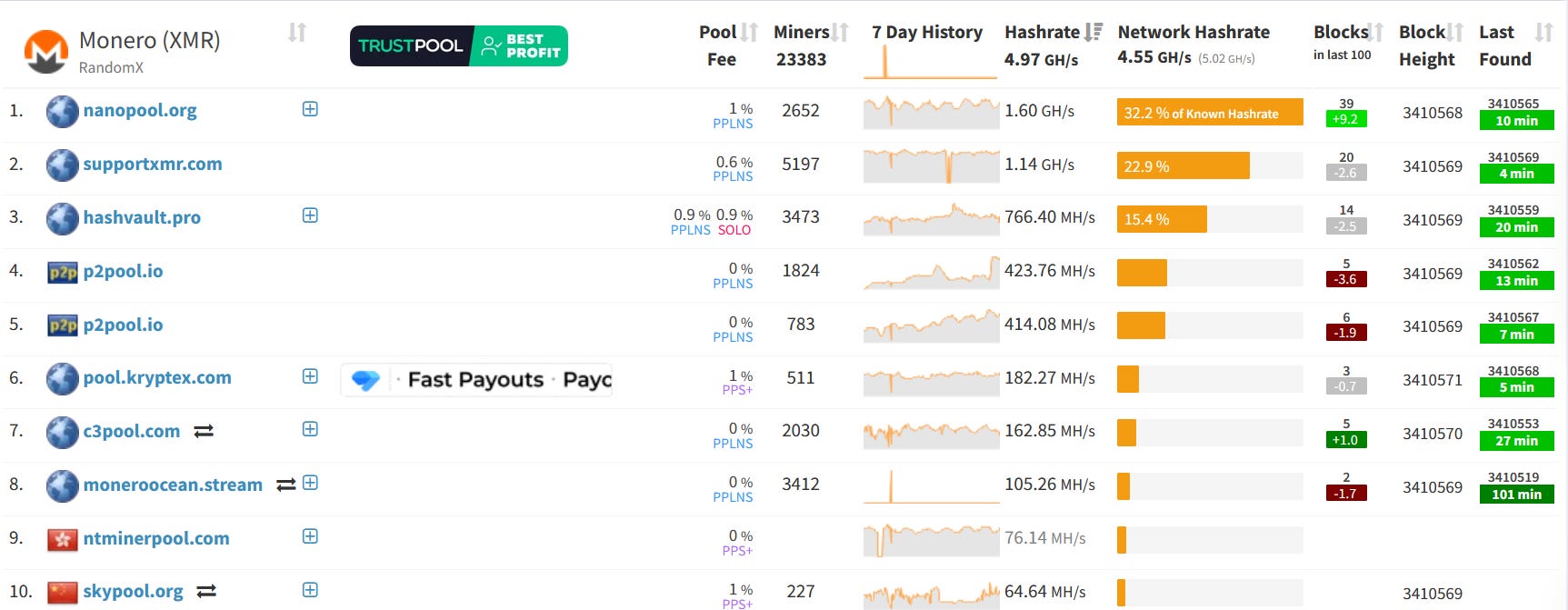Expand details for c3pool.com
The height and width of the screenshot is (610, 1568).
(310, 429)
